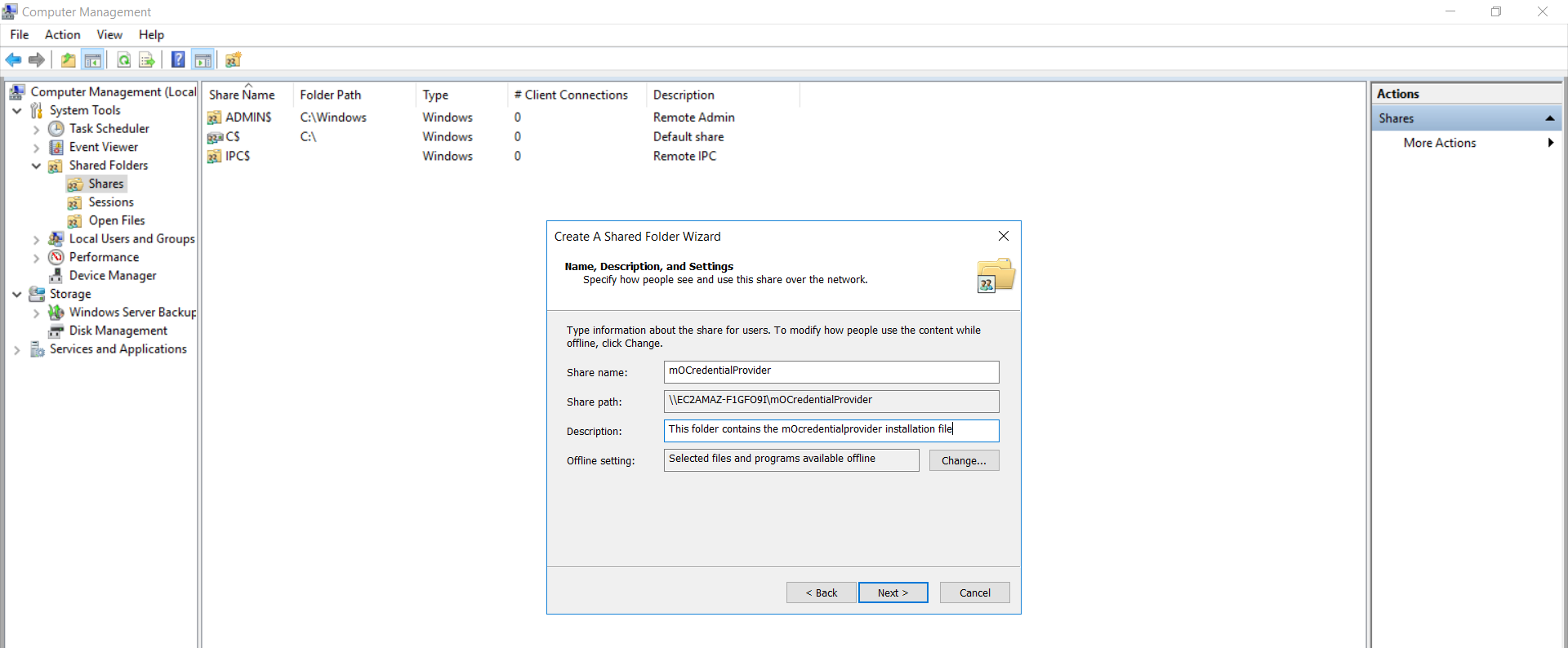Click the IPC$ share icon
The width and height of the screenshot is (1568, 648).
point(215,157)
